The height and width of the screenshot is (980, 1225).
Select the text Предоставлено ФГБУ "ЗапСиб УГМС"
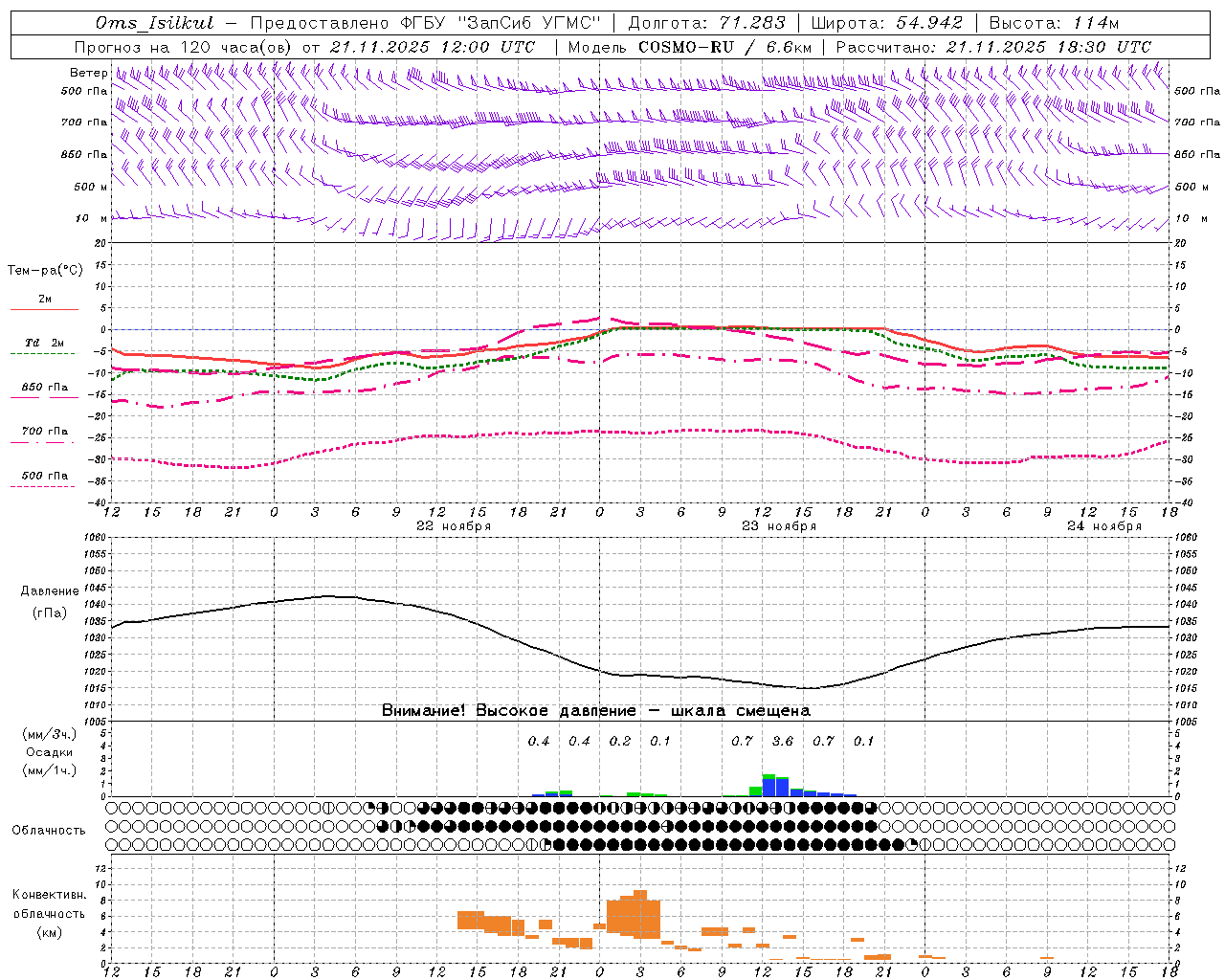click(x=426, y=23)
